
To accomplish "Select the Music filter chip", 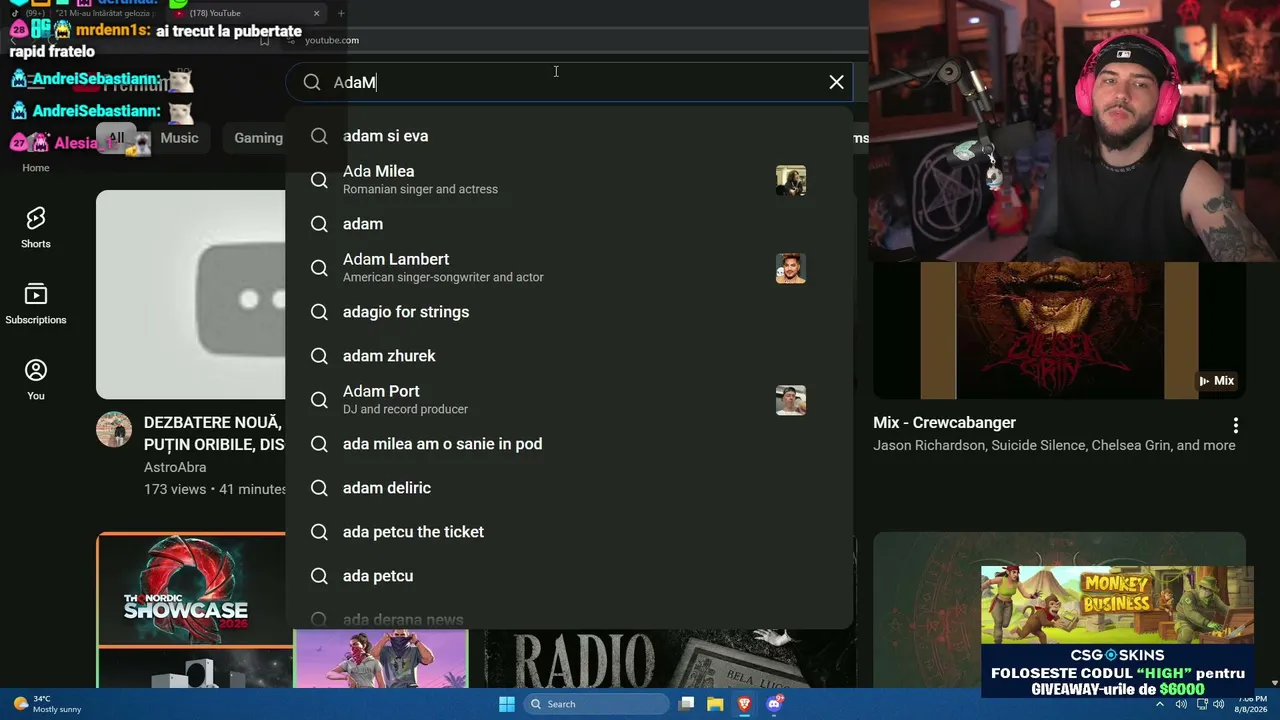I will pyautogui.click(x=180, y=138).
